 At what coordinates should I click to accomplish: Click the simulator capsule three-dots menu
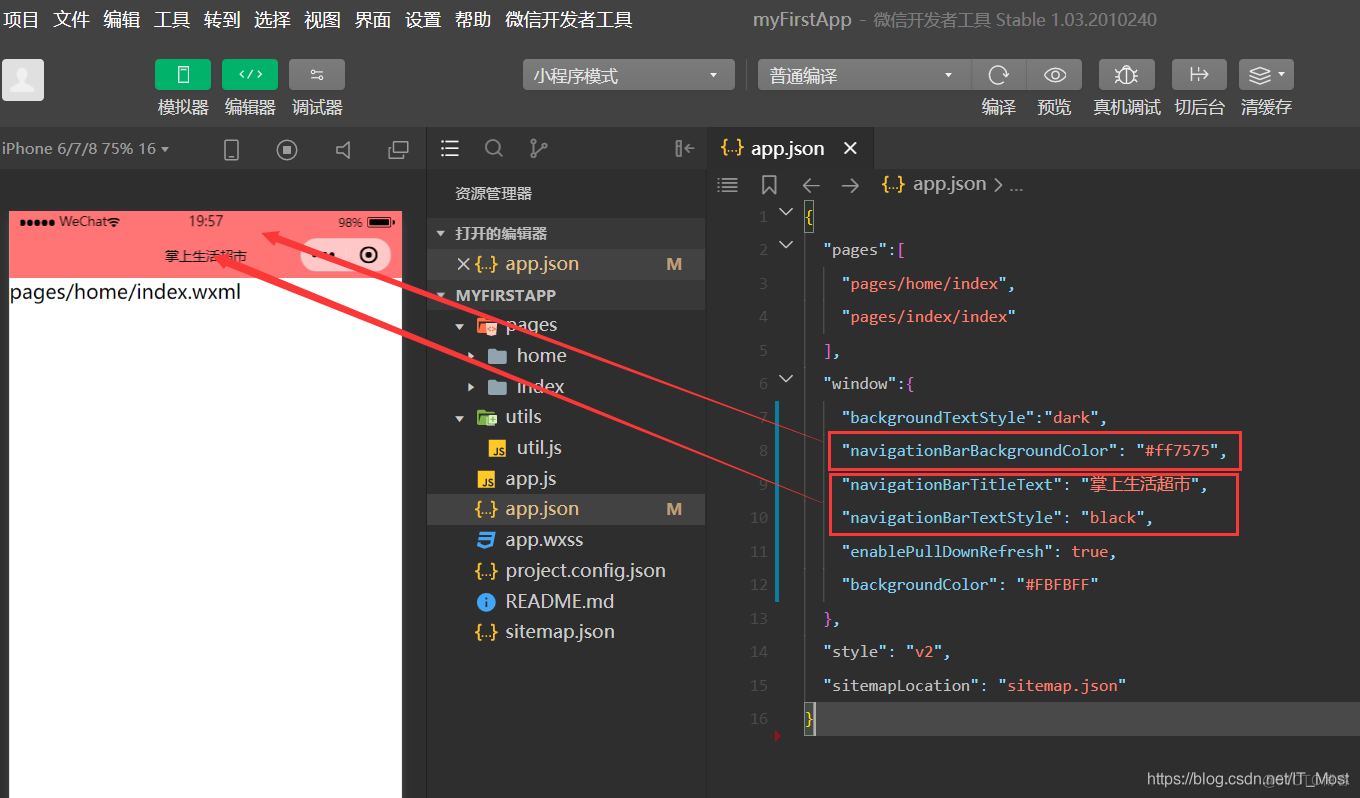point(323,255)
